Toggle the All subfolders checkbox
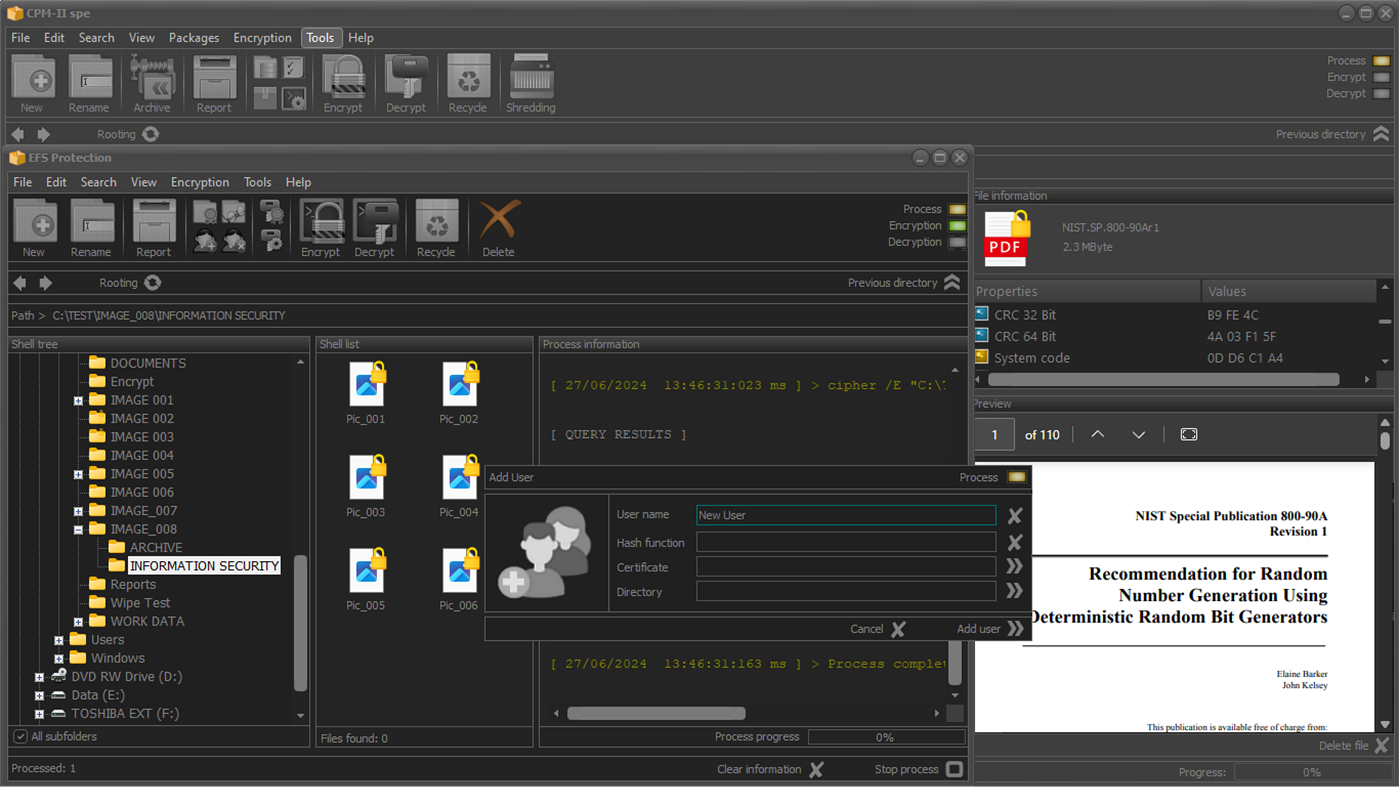The height and width of the screenshot is (787, 1399). pos(20,737)
